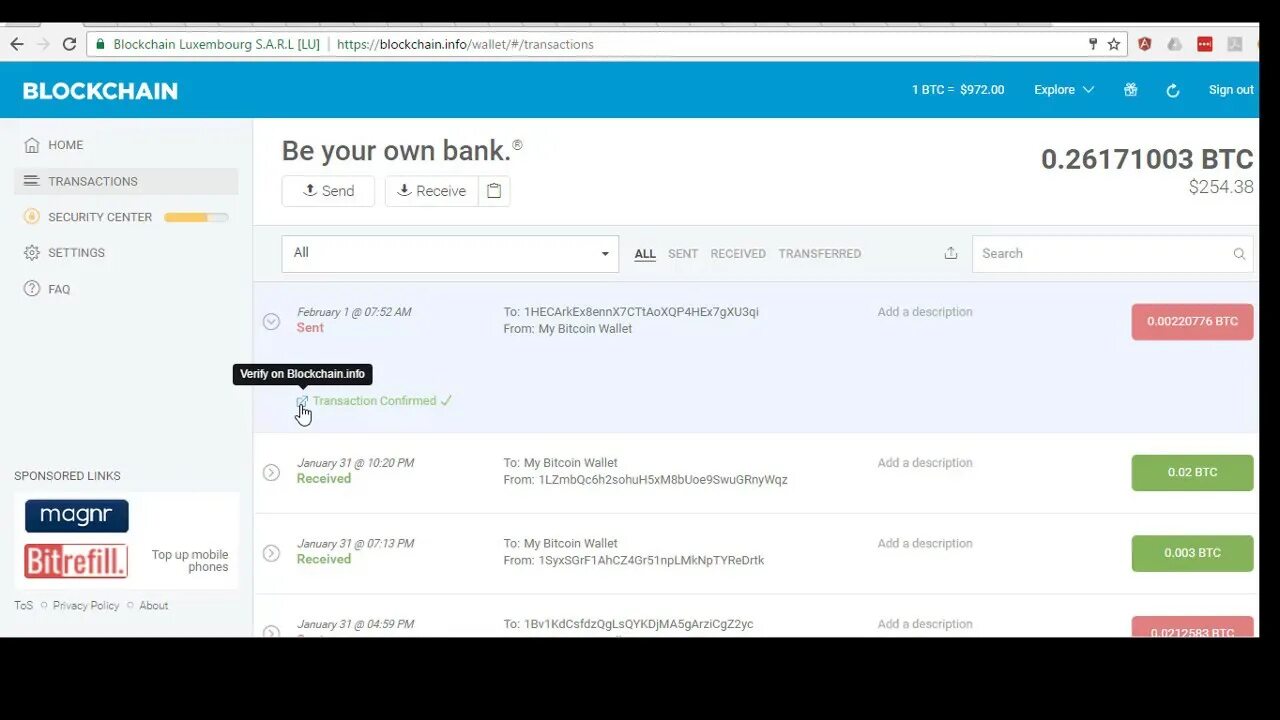This screenshot has width=1280, height=720.
Task: Click the 0.00220776 BTC amount button
Action: click(1192, 322)
